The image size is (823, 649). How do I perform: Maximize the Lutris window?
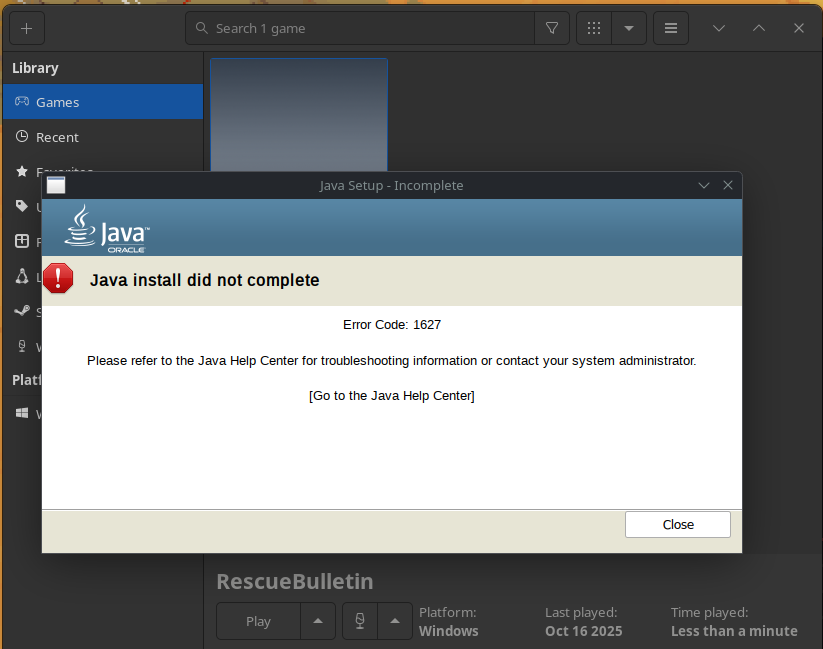(x=759, y=28)
